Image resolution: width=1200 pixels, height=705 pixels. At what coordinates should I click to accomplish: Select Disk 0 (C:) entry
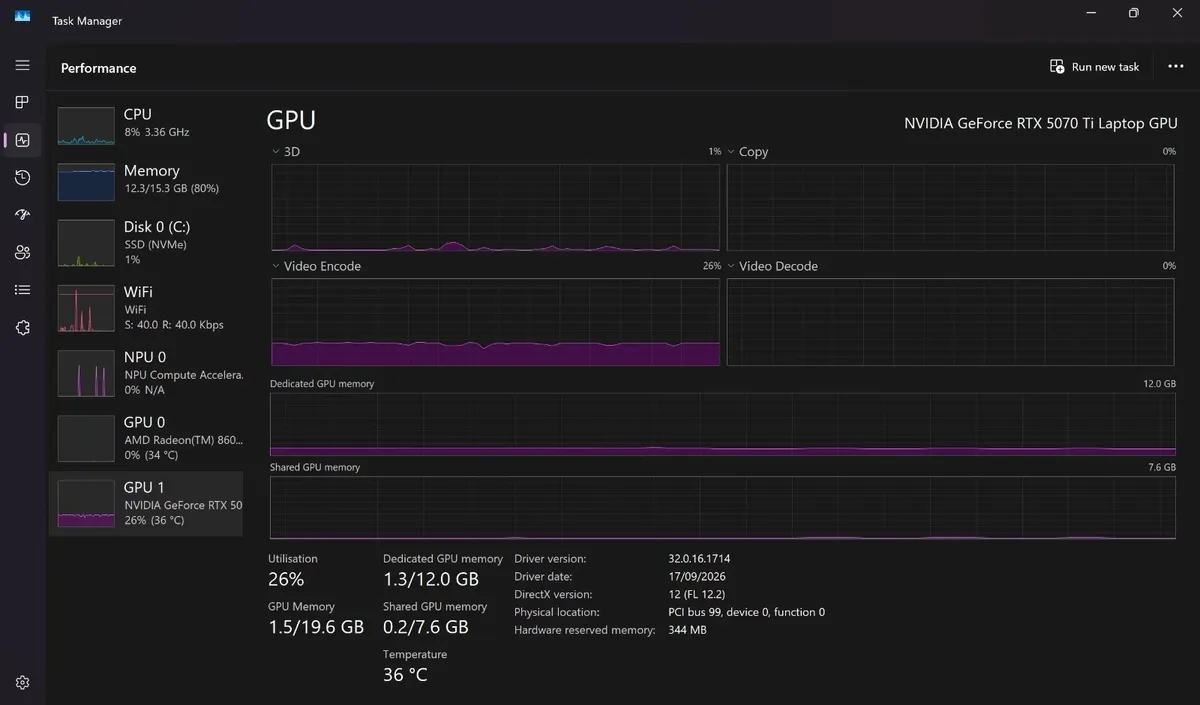[x=146, y=243]
